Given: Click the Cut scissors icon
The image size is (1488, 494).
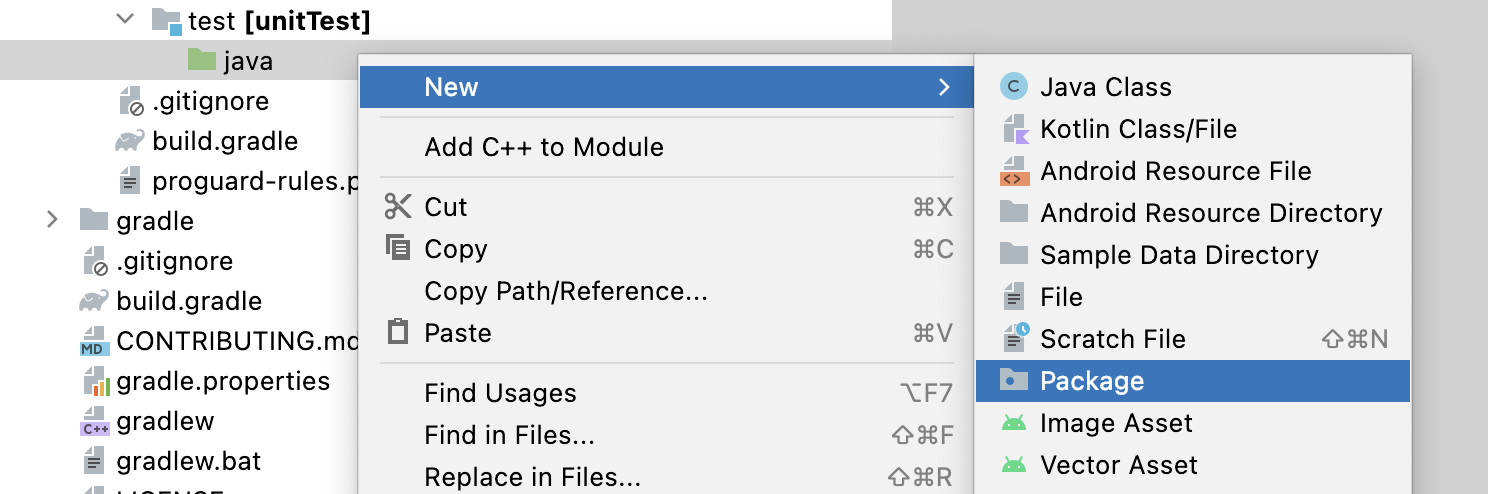Looking at the screenshot, I should click(398, 207).
